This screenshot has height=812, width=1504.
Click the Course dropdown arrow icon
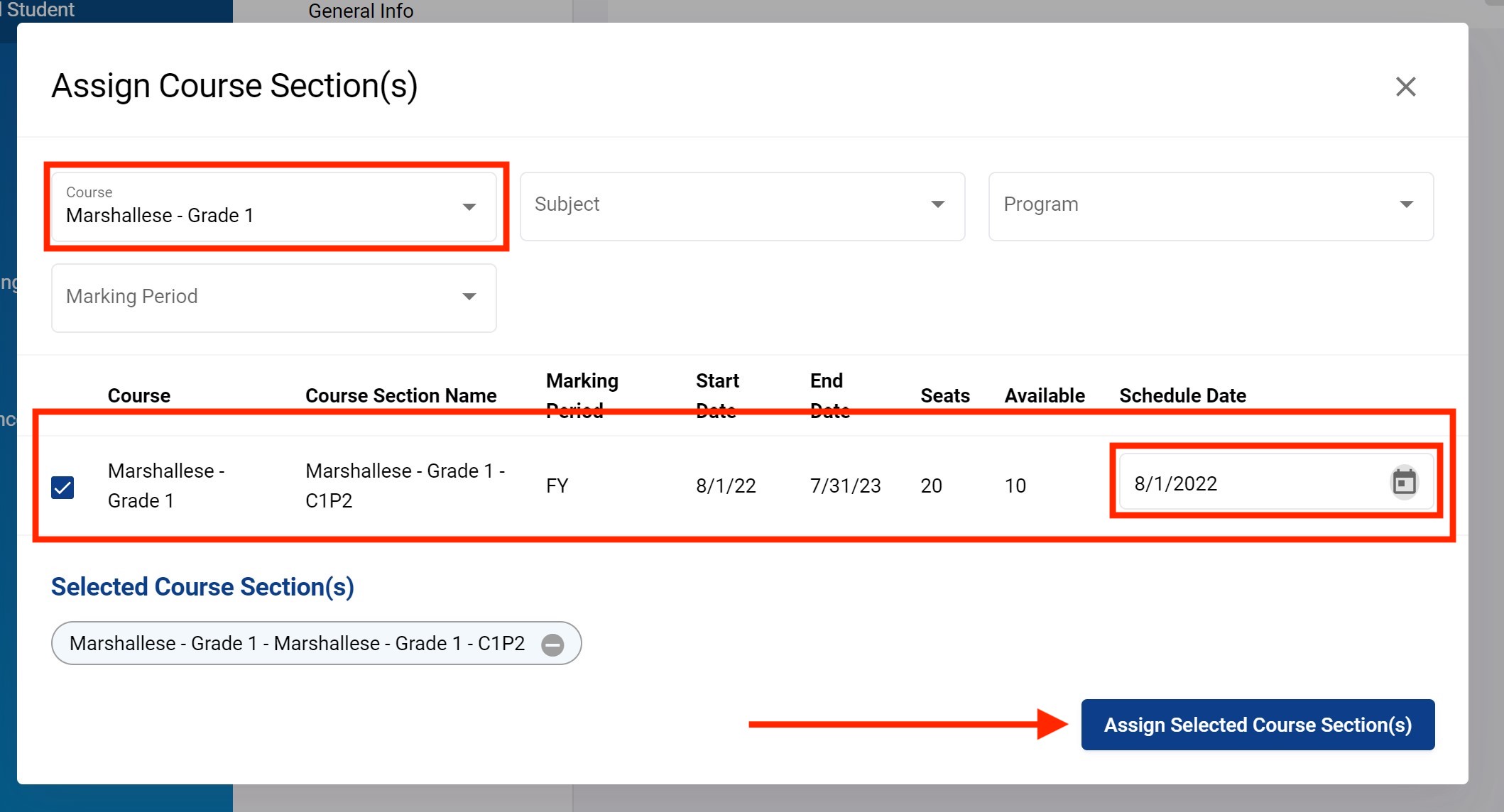[x=469, y=207]
